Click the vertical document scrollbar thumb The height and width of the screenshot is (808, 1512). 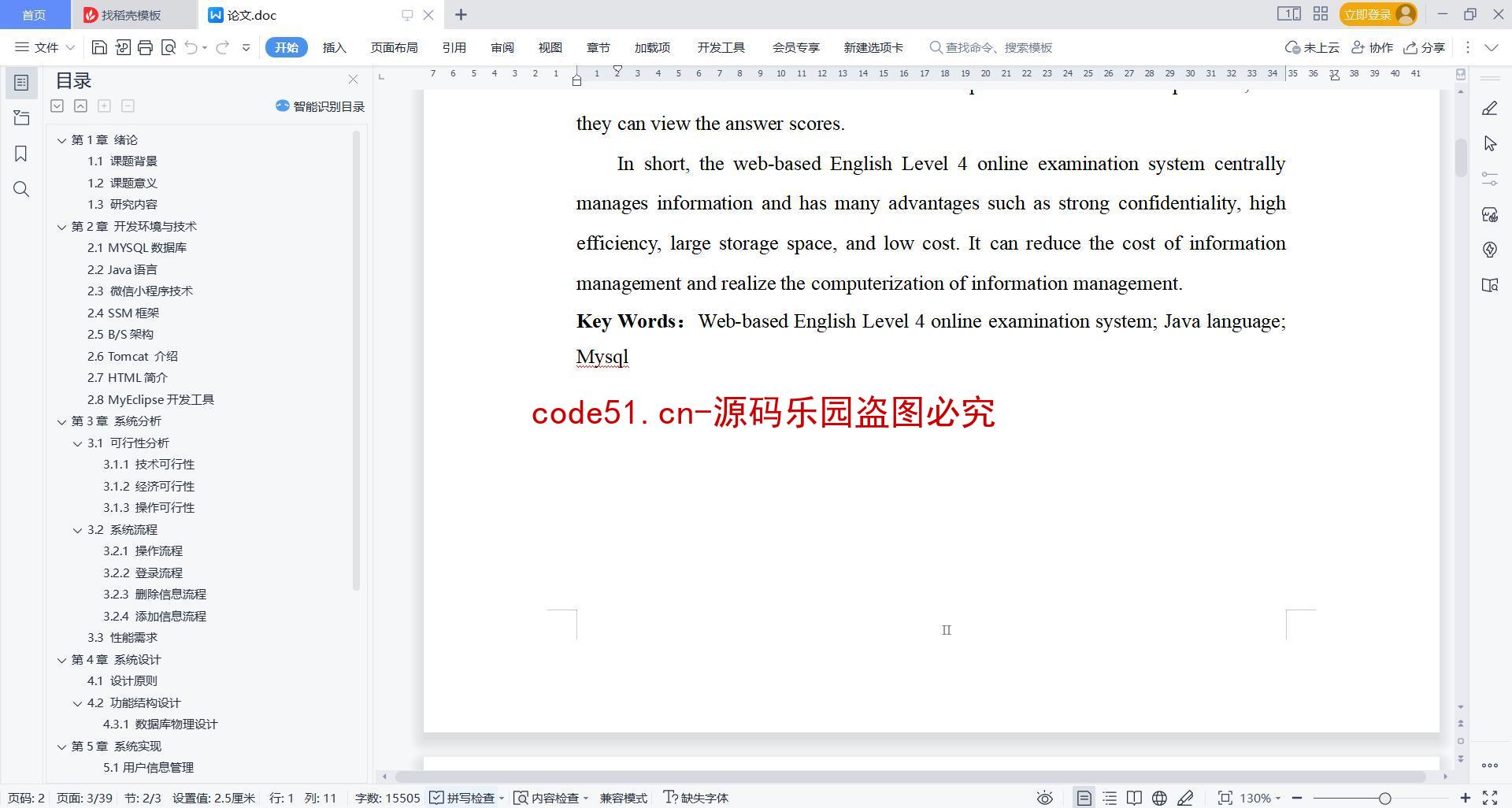point(1461,157)
